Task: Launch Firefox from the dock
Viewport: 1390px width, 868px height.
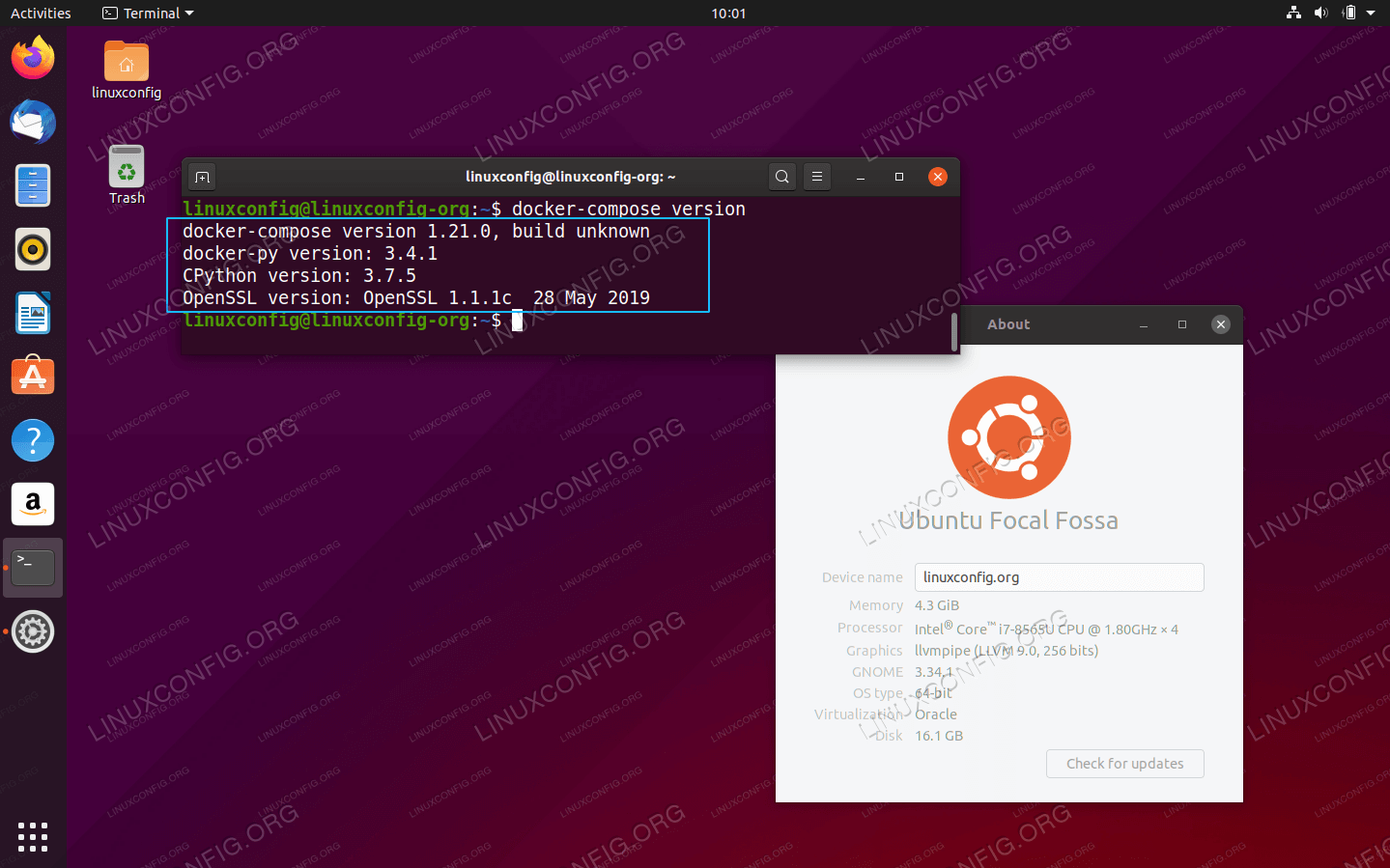Action: click(x=32, y=58)
